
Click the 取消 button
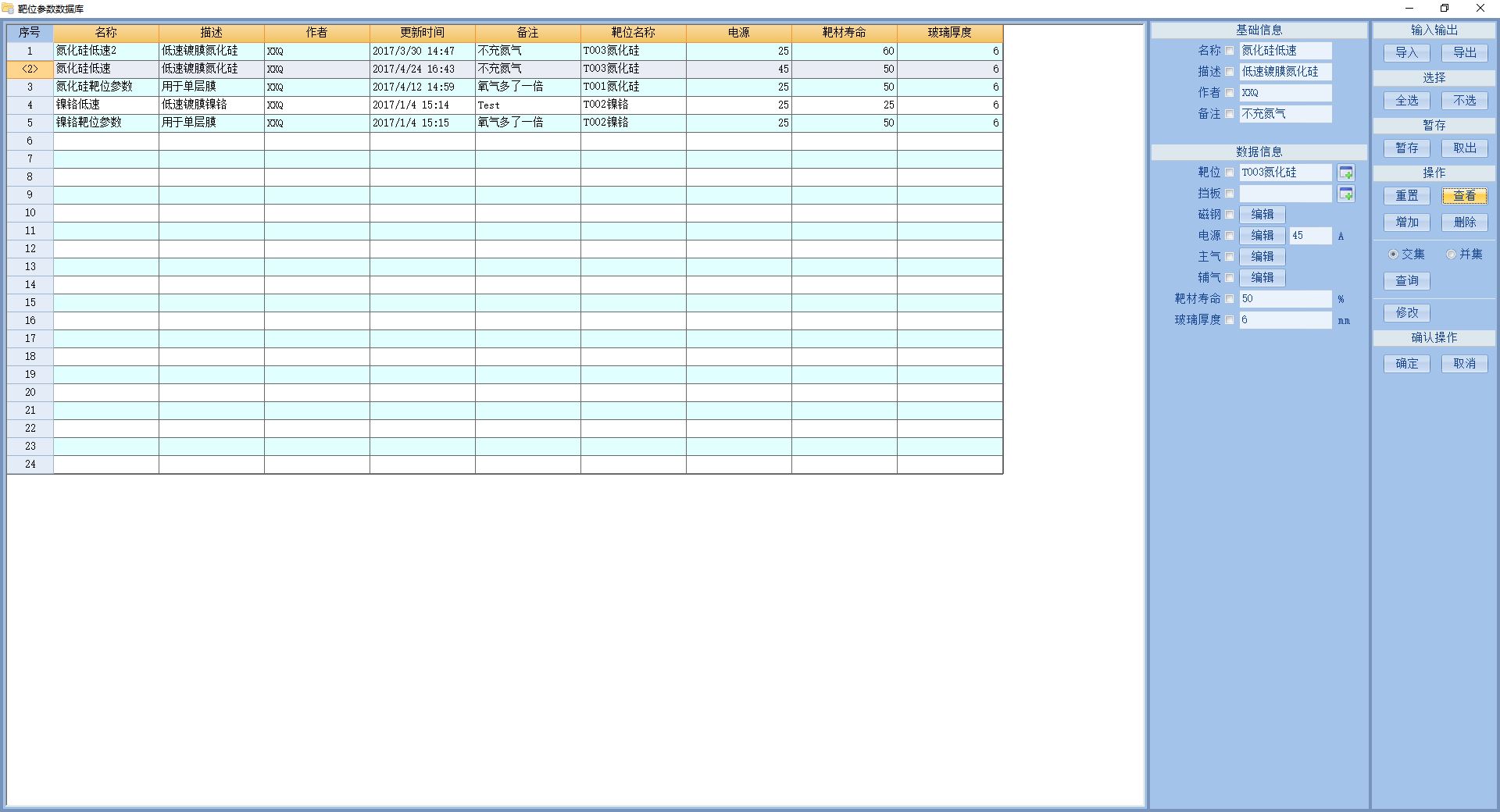click(1465, 364)
